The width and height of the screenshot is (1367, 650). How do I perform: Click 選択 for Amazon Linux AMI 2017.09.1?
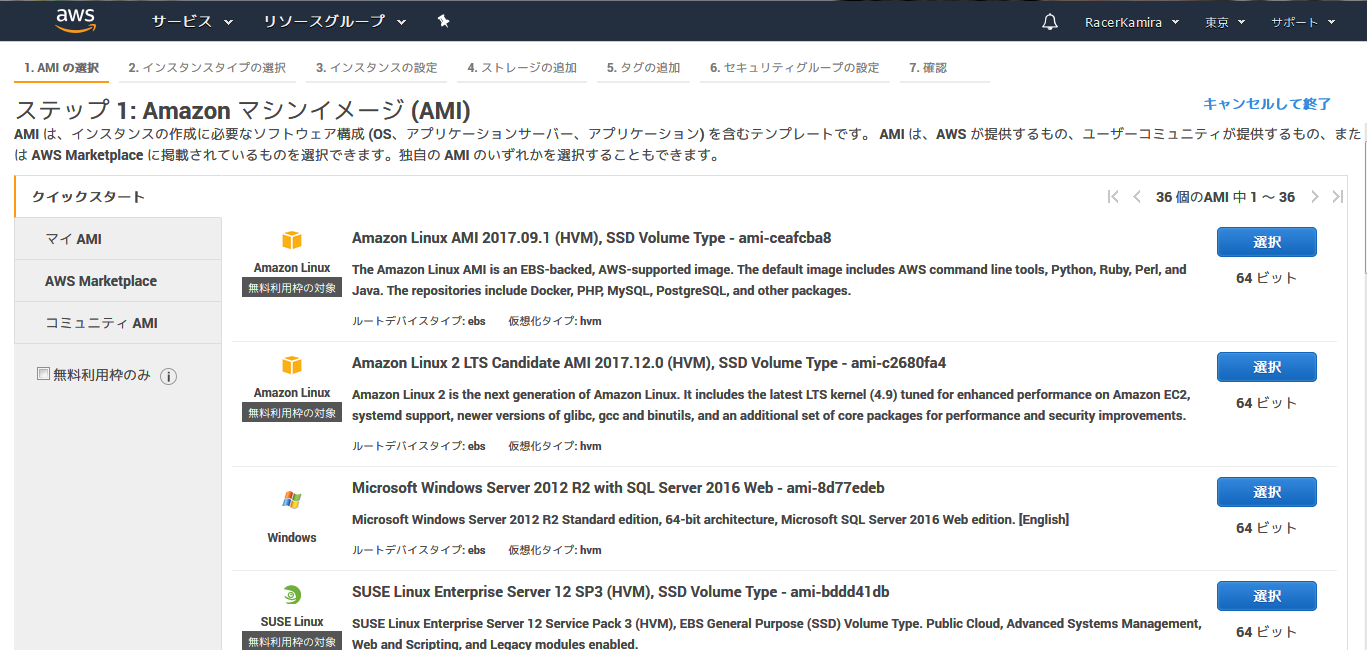coord(1267,242)
